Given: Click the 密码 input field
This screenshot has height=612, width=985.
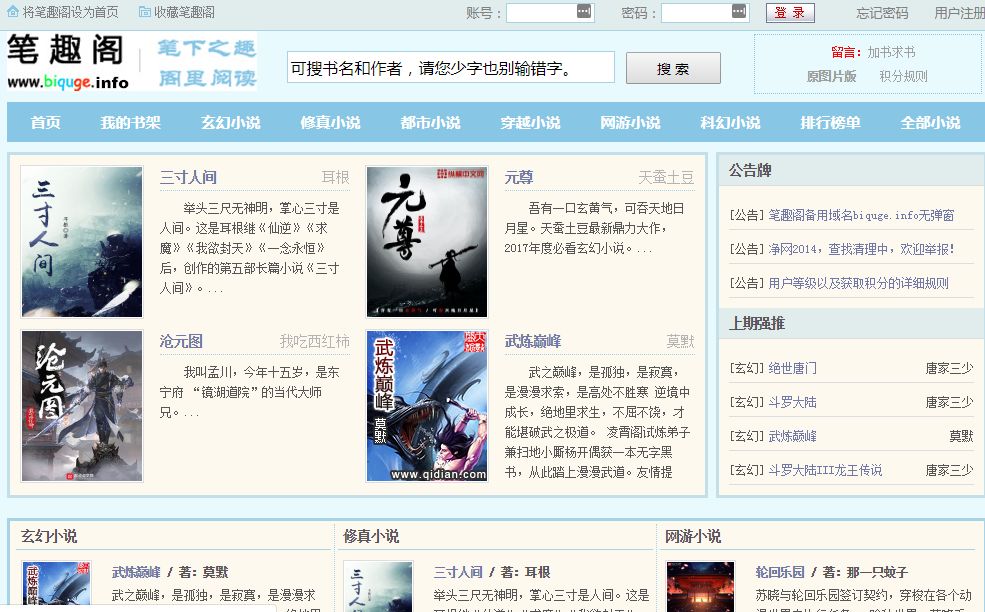Looking at the screenshot, I should 705,13.
